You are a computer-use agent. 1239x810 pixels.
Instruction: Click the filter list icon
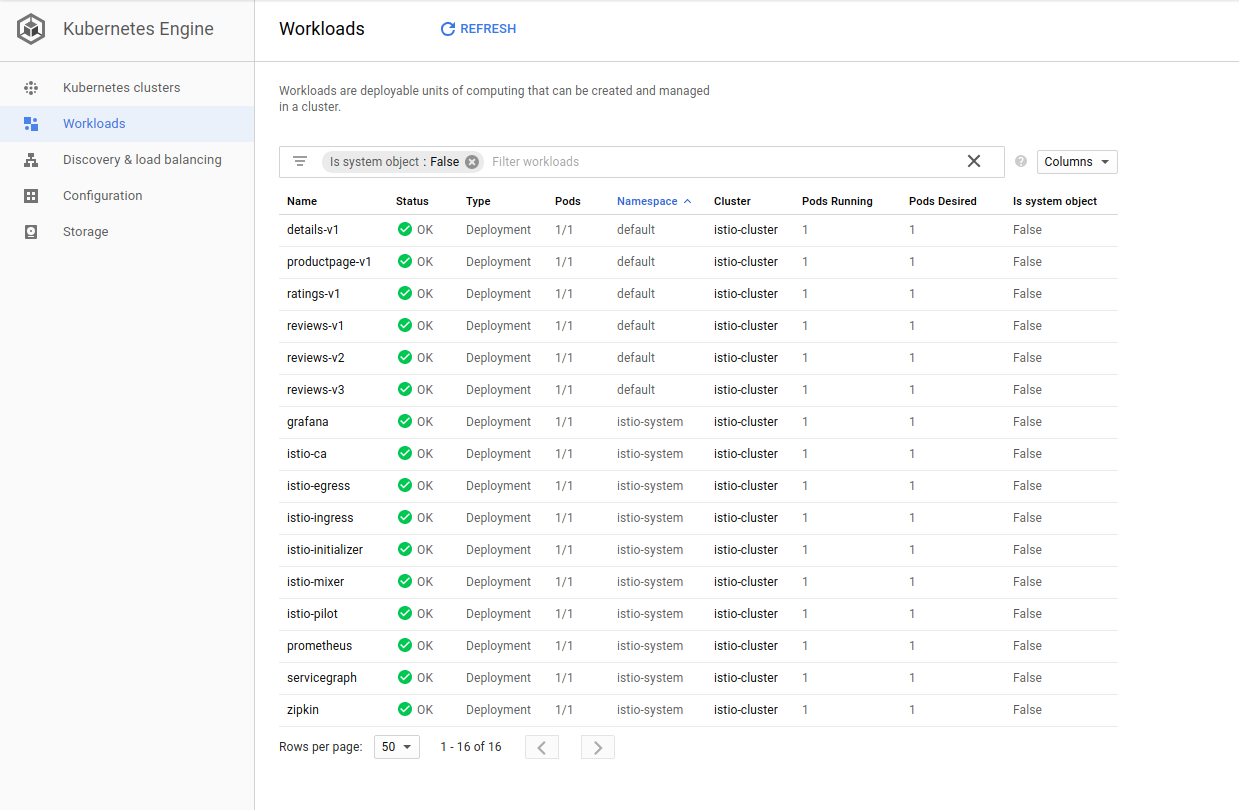[299, 161]
